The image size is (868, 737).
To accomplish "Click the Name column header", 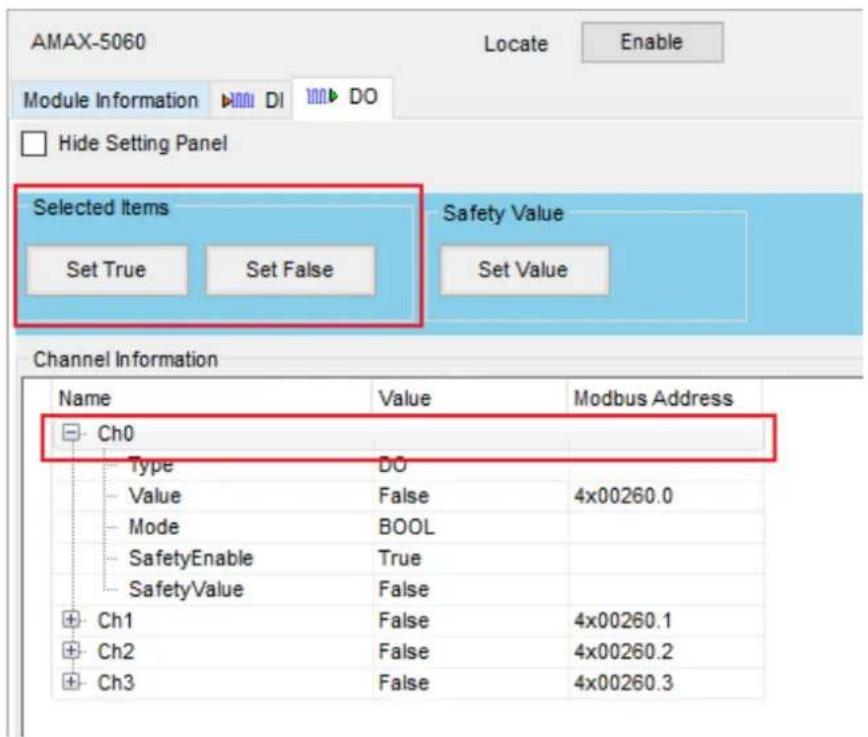I will [x=211, y=398].
